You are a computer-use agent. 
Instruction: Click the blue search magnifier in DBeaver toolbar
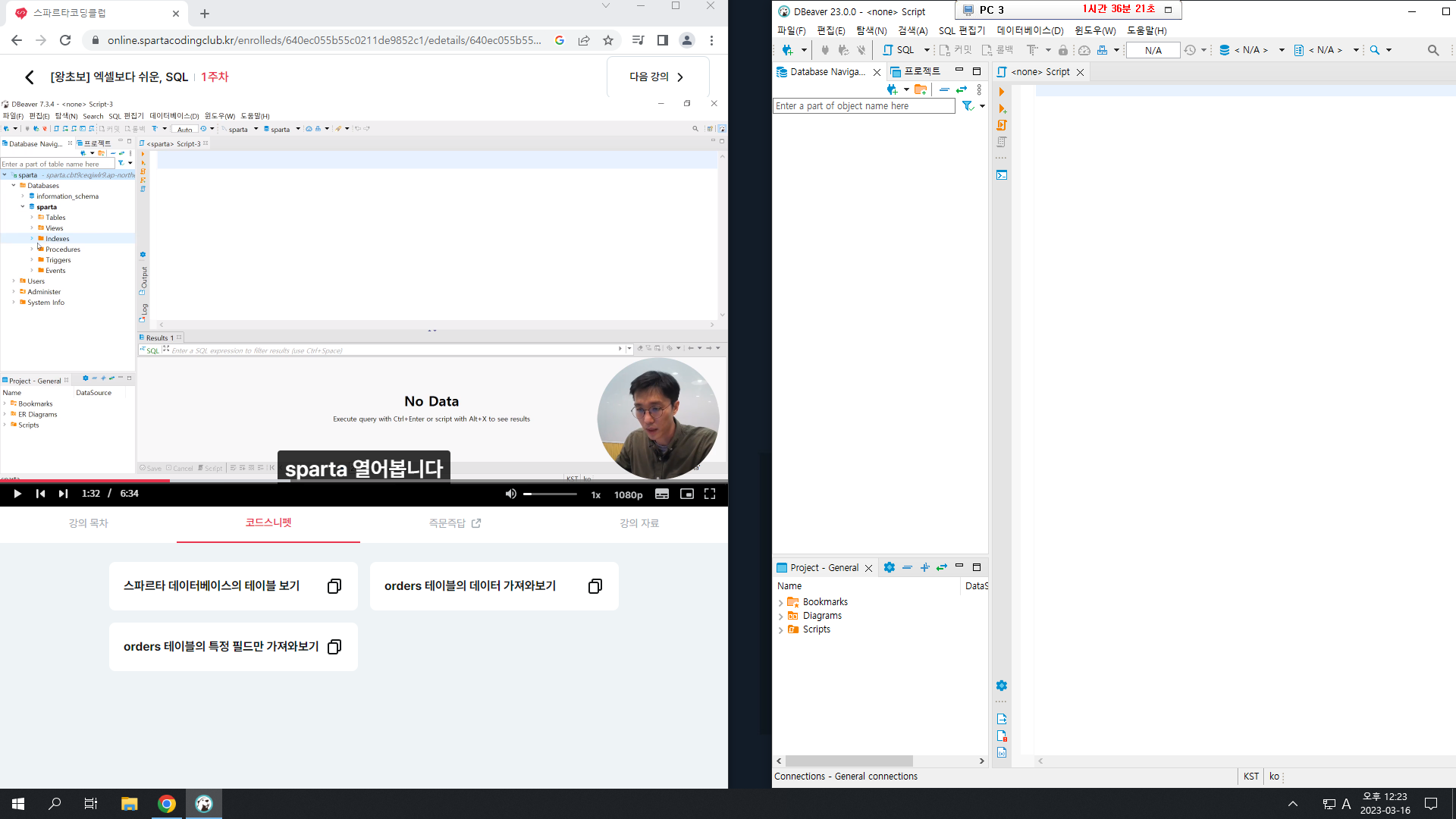[x=1375, y=50]
